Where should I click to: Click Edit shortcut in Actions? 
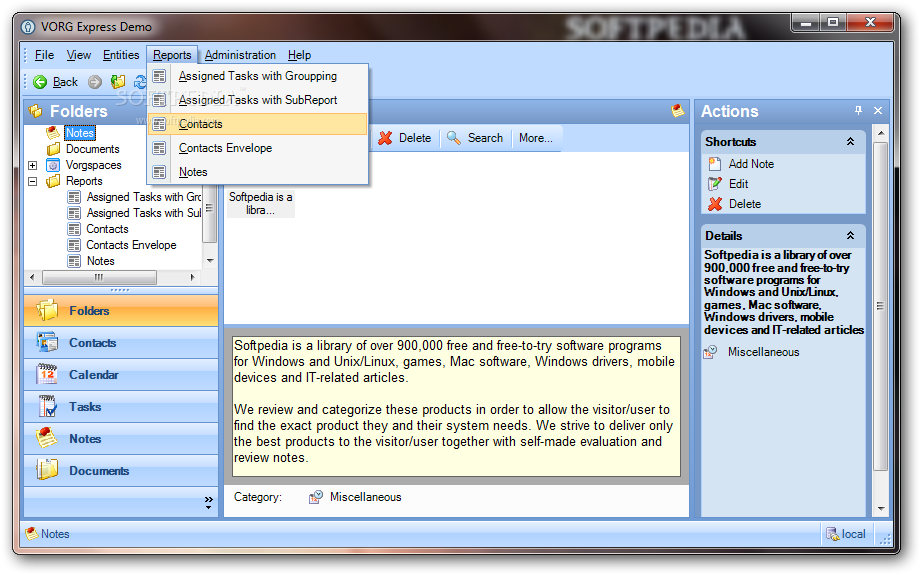[x=728, y=184]
